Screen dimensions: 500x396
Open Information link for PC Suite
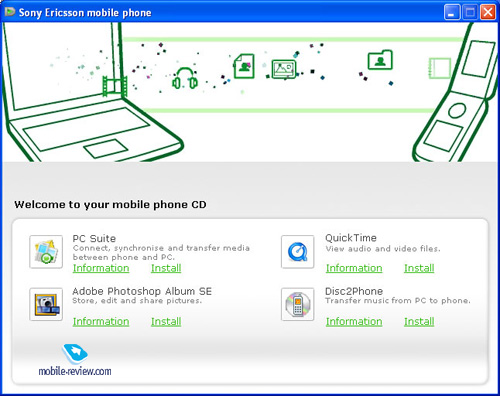(101, 268)
